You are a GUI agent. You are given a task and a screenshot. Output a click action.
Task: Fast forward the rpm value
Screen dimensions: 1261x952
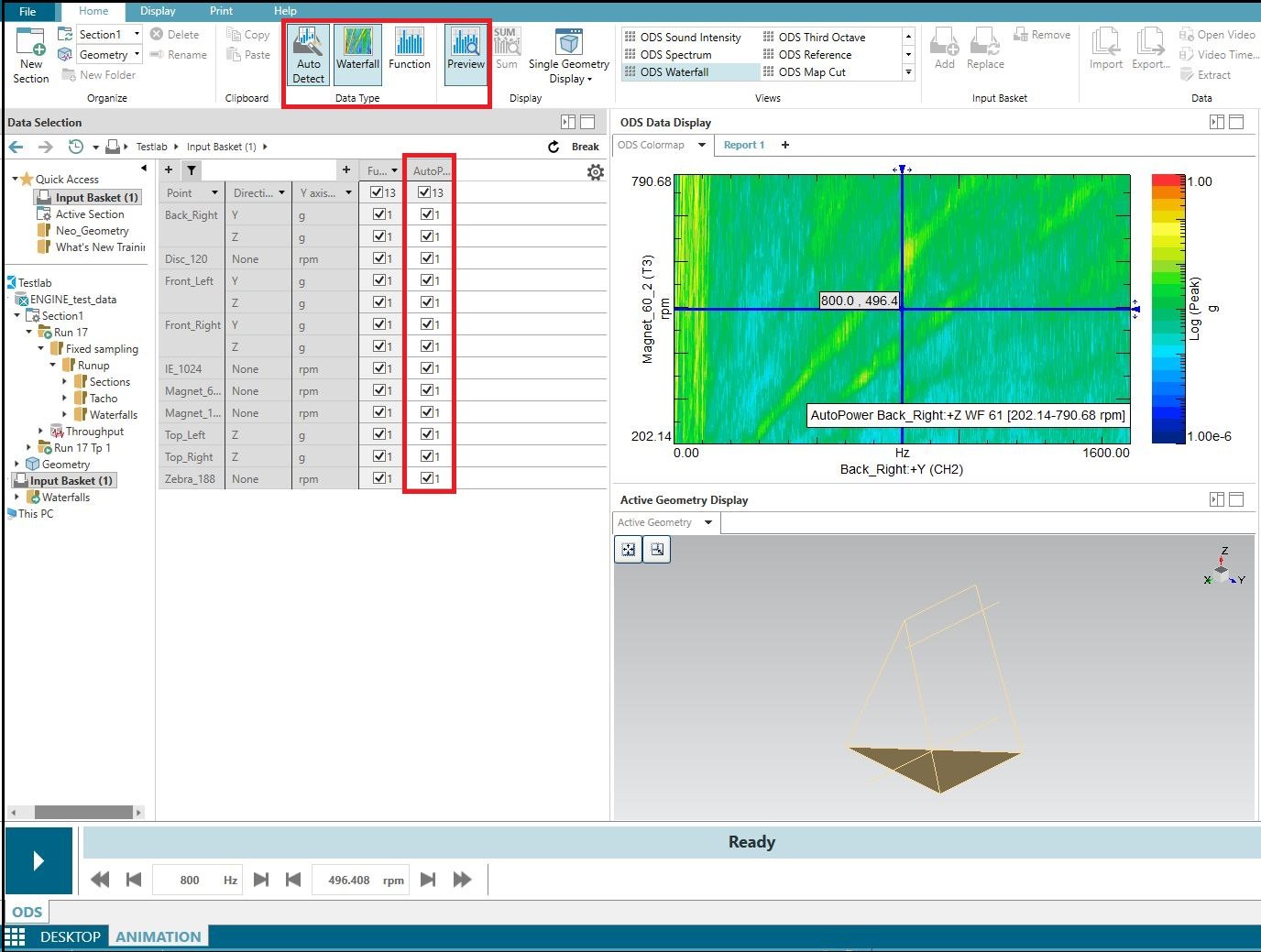click(463, 880)
